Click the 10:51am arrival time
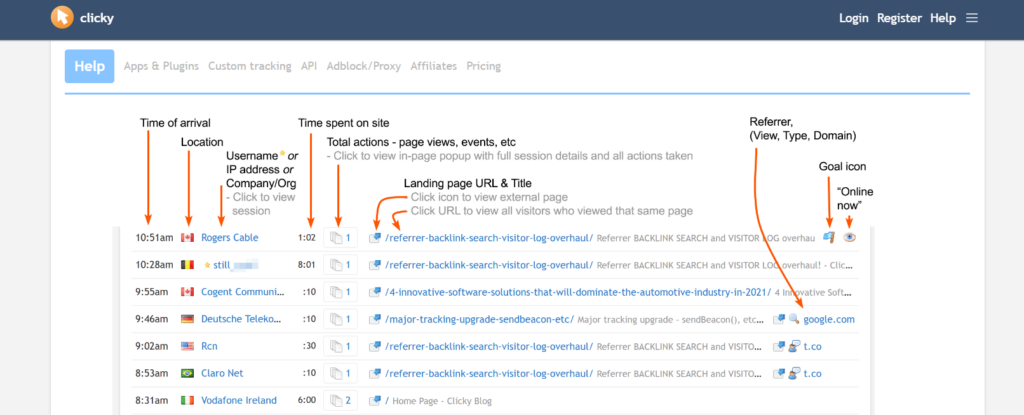This screenshot has width=1024, height=415. pyautogui.click(x=154, y=238)
